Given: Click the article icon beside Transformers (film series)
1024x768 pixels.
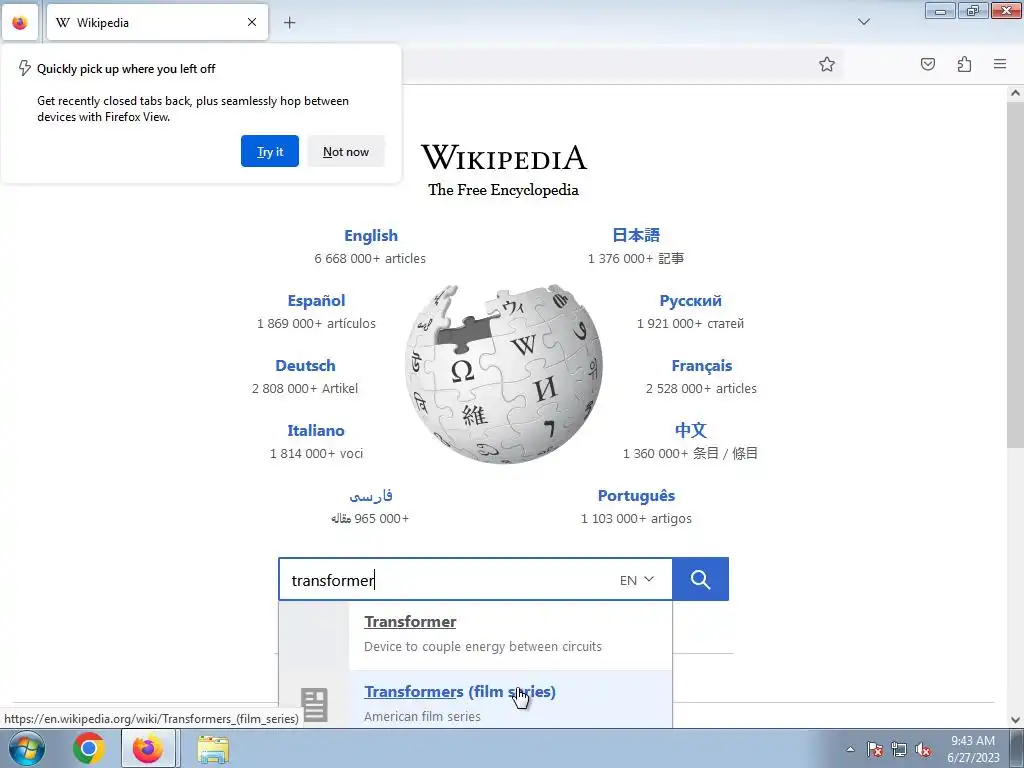Looking at the screenshot, I should (x=314, y=705).
